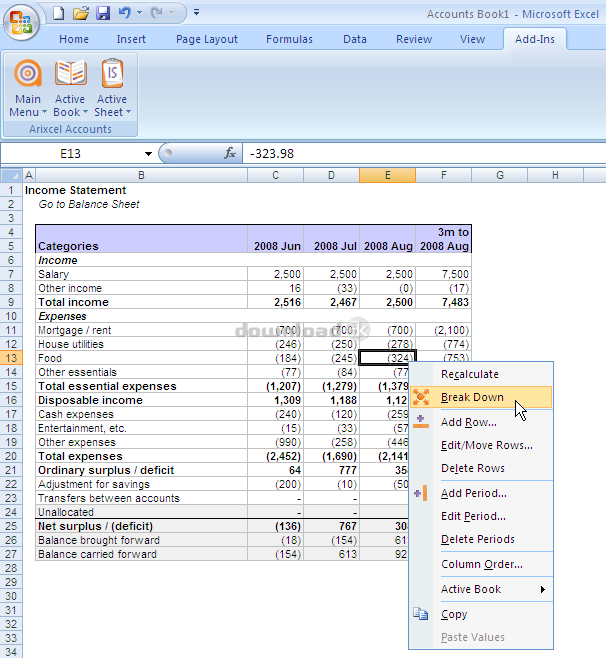The image size is (606, 658).
Task: Select Total expenses label cell
Action: 142,456
